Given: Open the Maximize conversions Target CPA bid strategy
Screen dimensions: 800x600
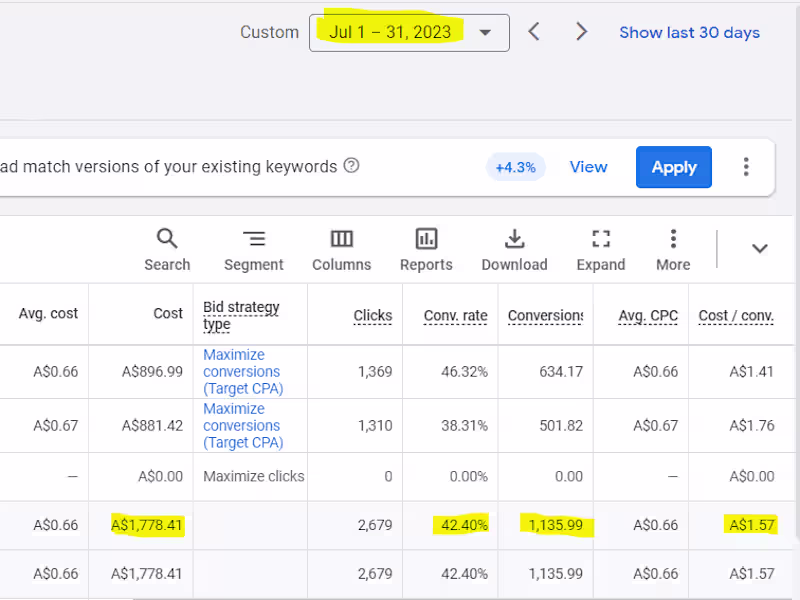Looking at the screenshot, I should pyautogui.click(x=241, y=371).
